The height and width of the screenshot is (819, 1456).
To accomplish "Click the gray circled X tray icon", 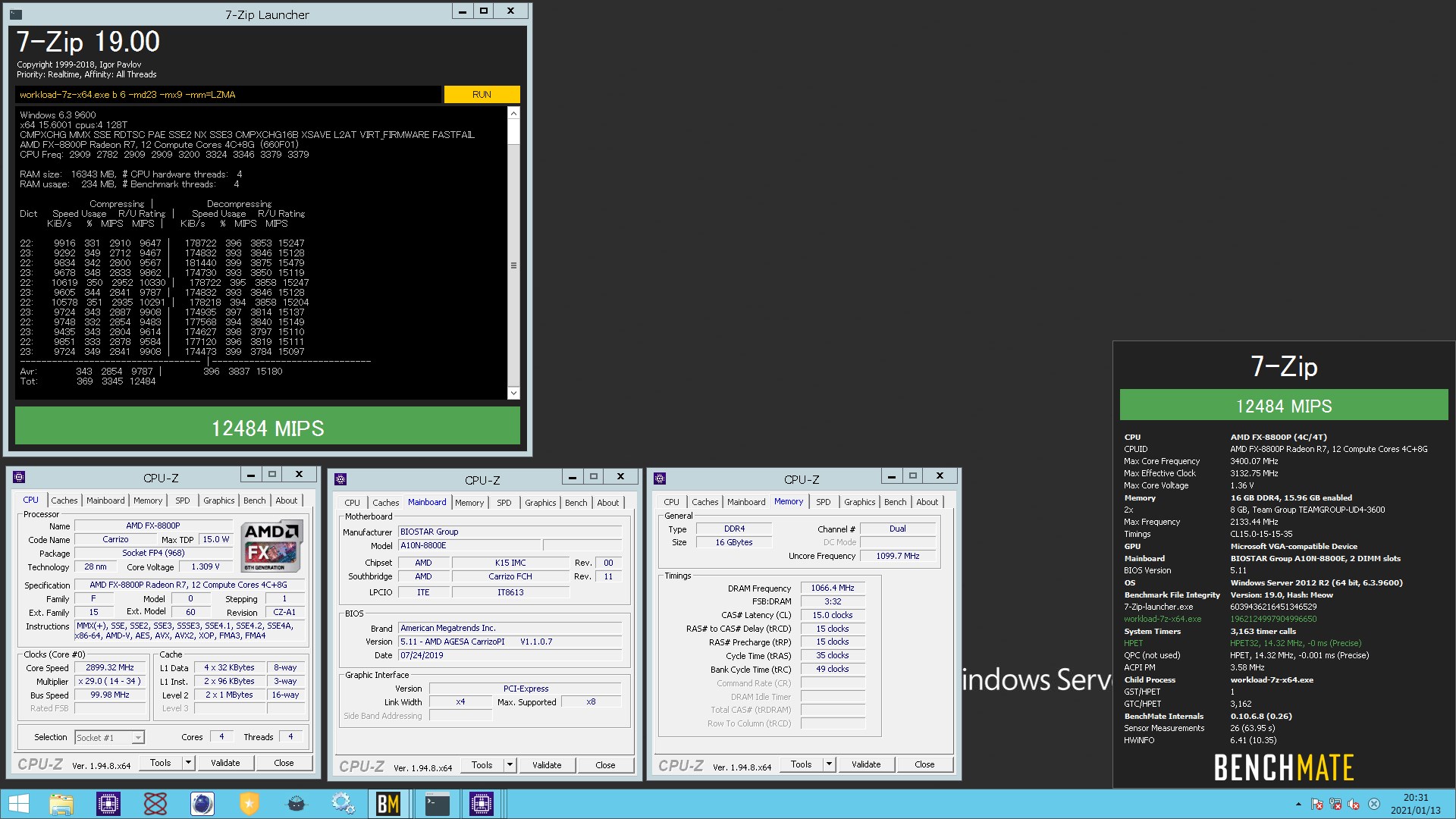I will click(x=1374, y=805).
